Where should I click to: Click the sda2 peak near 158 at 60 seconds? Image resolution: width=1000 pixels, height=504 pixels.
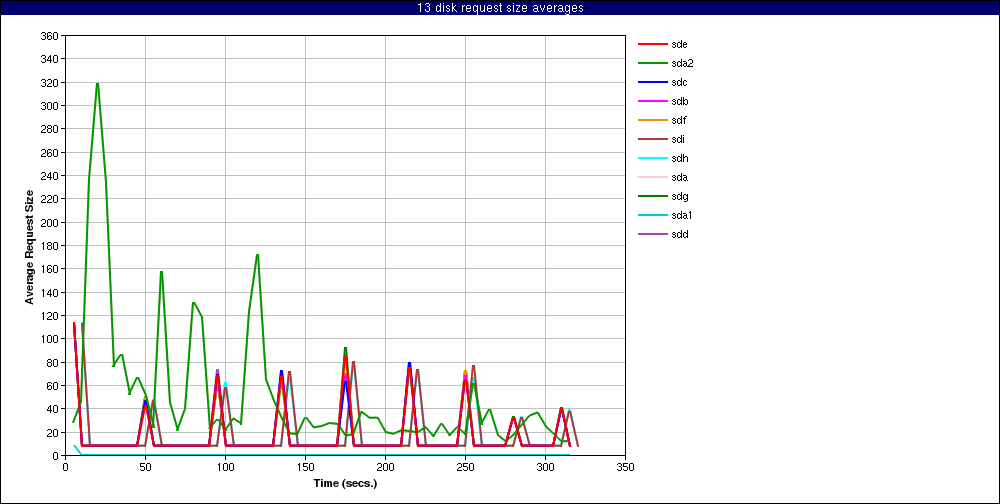coord(161,271)
